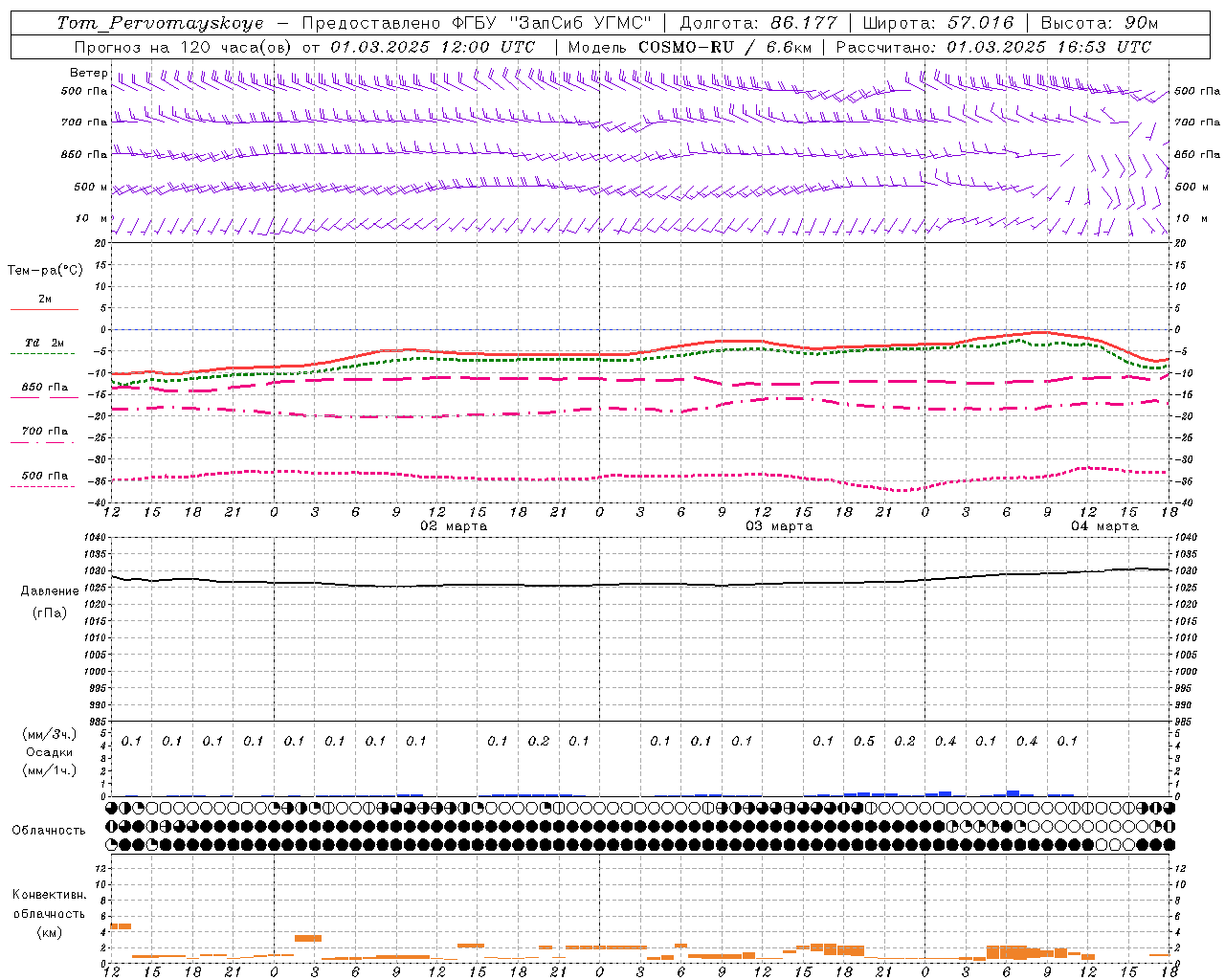Click the '04 марта' date label
Image resolution: width=1225 pixels, height=980 pixels.
pos(1104,526)
